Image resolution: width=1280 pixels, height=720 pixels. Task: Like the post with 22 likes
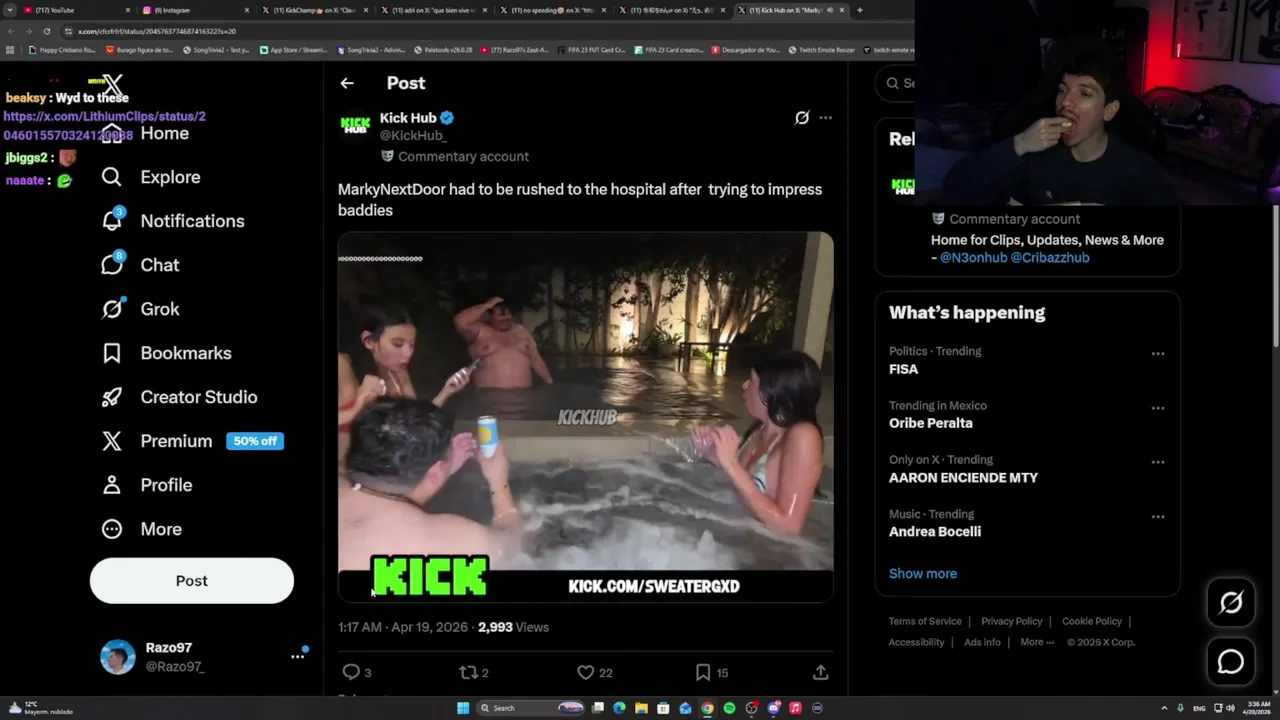(x=586, y=672)
